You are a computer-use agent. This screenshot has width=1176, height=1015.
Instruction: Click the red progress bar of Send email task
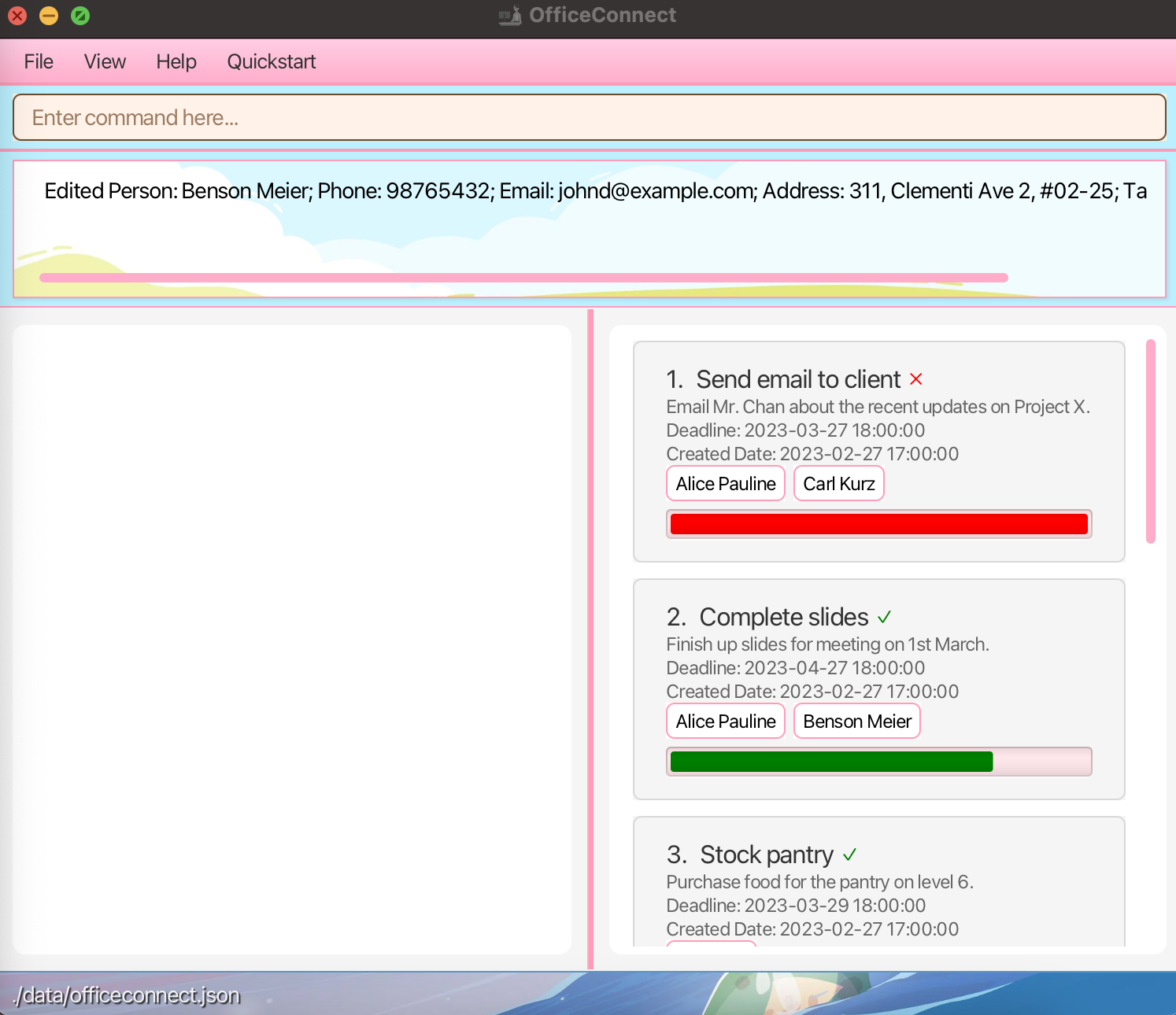point(879,524)
